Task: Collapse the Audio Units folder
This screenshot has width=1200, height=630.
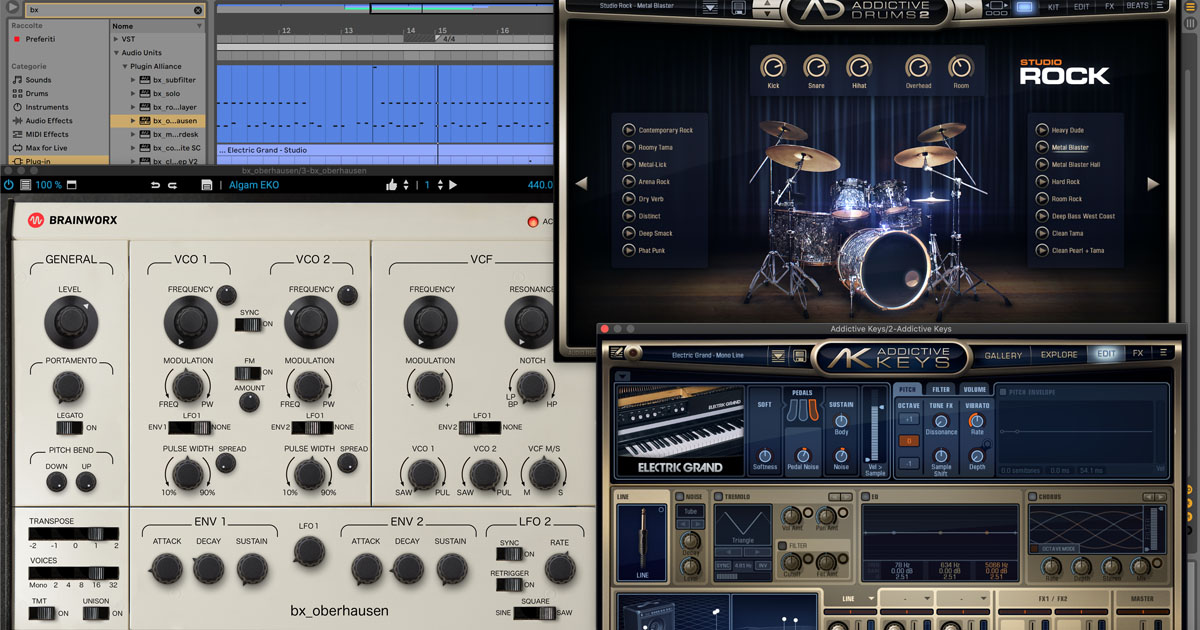Action: point(115,52)
